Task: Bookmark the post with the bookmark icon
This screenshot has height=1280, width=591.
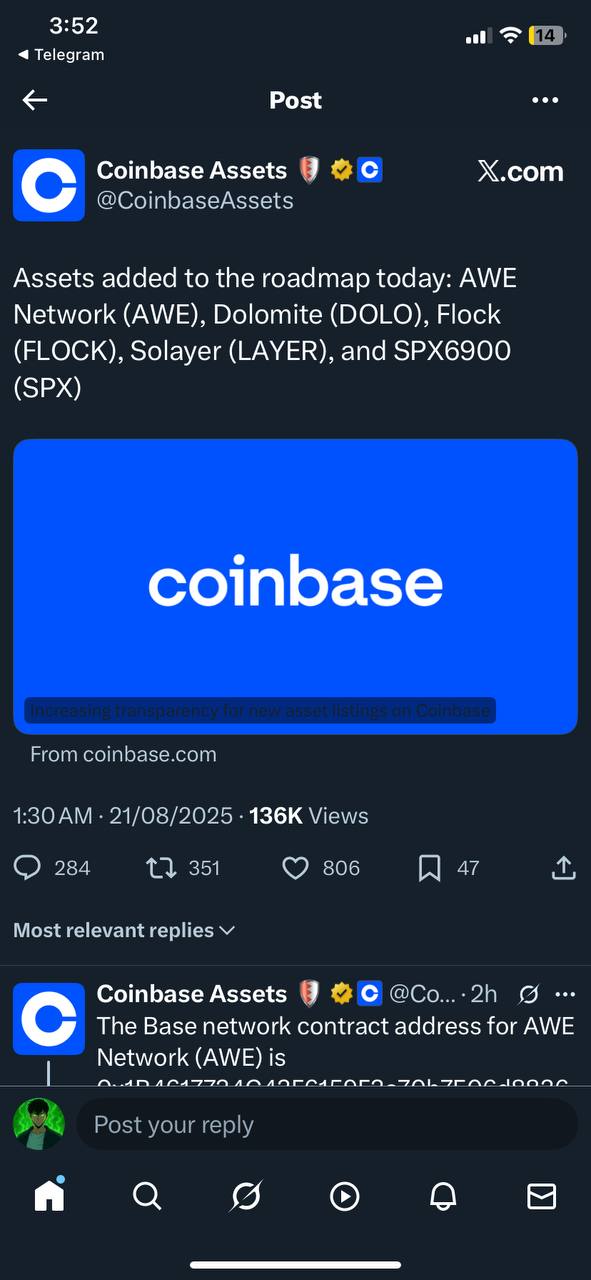Action: click(430, 868)
